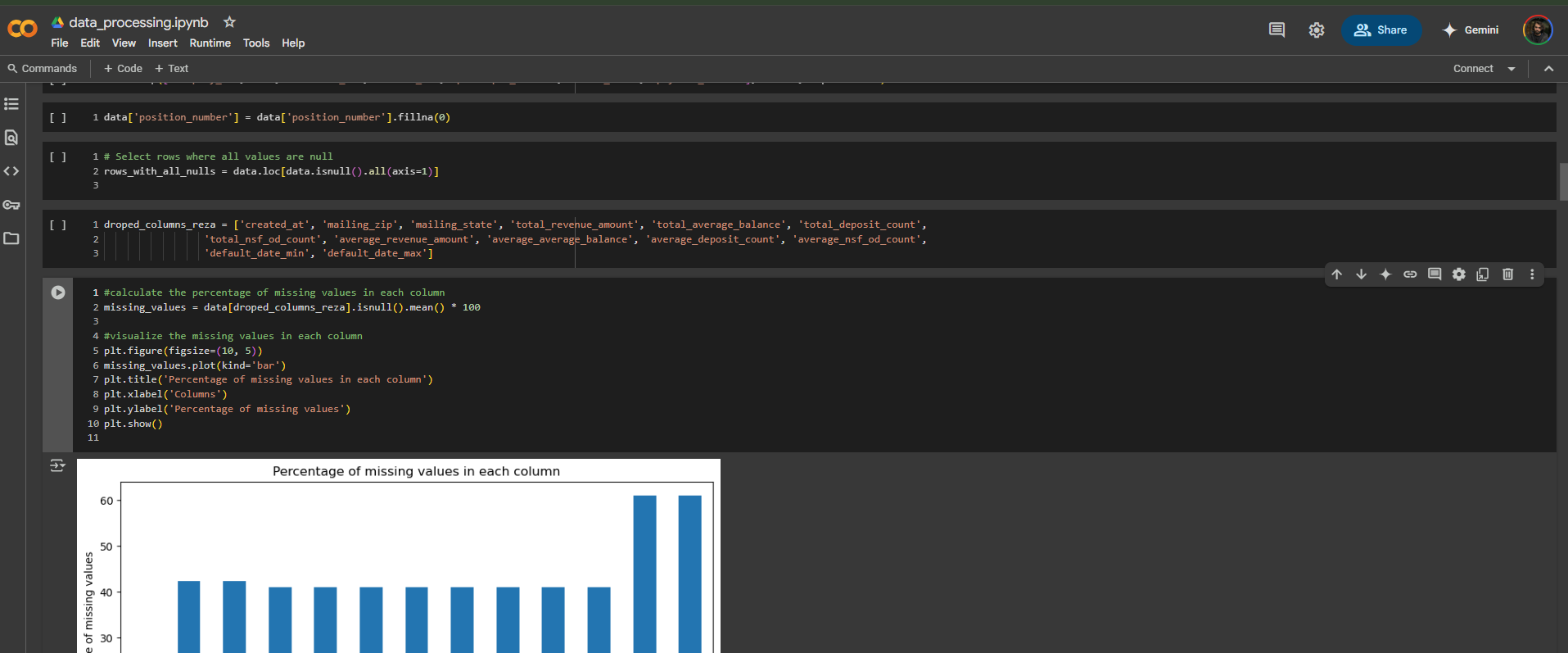This screenshot has width=1568, height=653.
Task: Open the Tools menu
Action: [x=256, y=43]
